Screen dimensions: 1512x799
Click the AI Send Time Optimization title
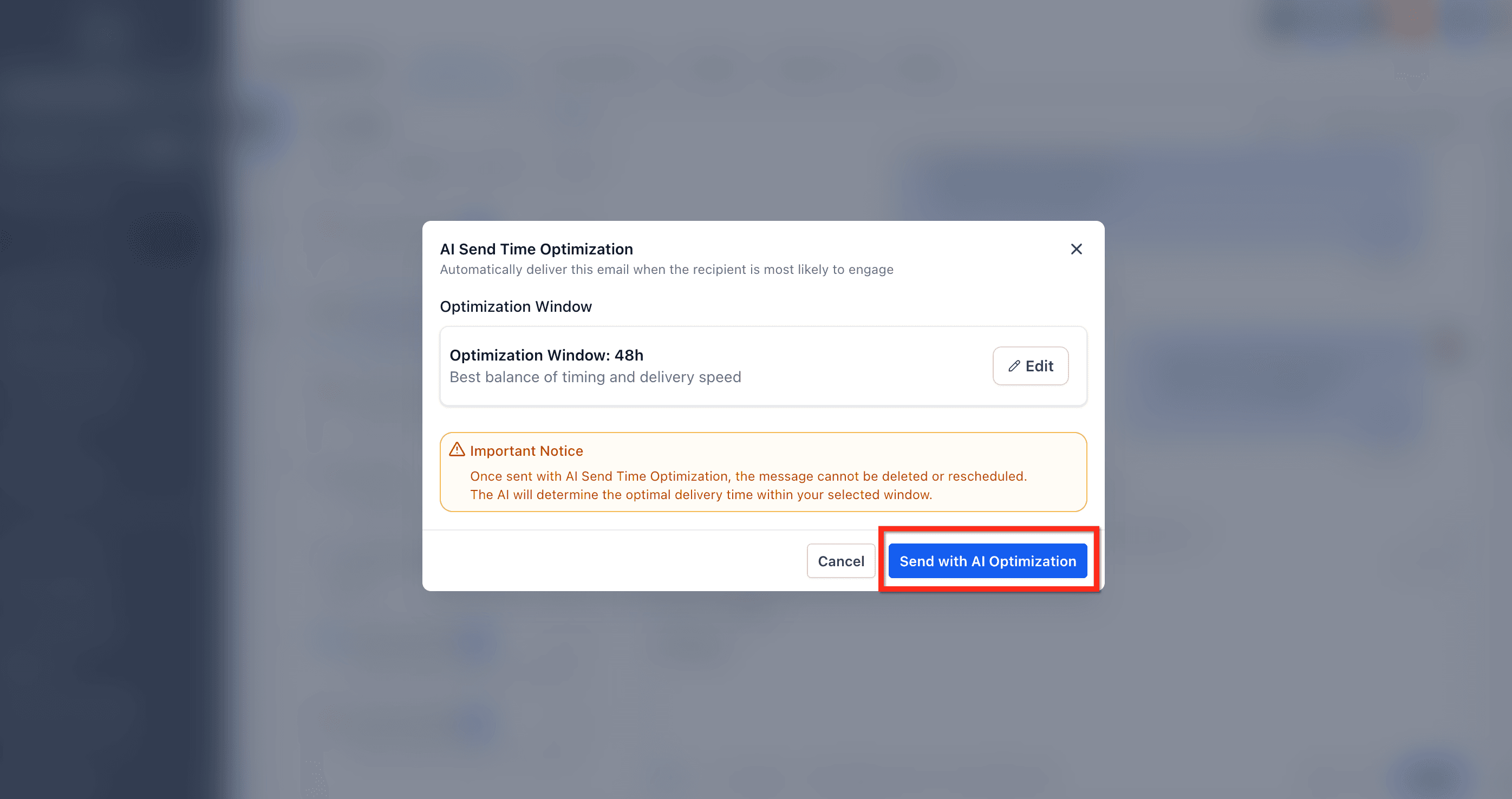[536, 248]
